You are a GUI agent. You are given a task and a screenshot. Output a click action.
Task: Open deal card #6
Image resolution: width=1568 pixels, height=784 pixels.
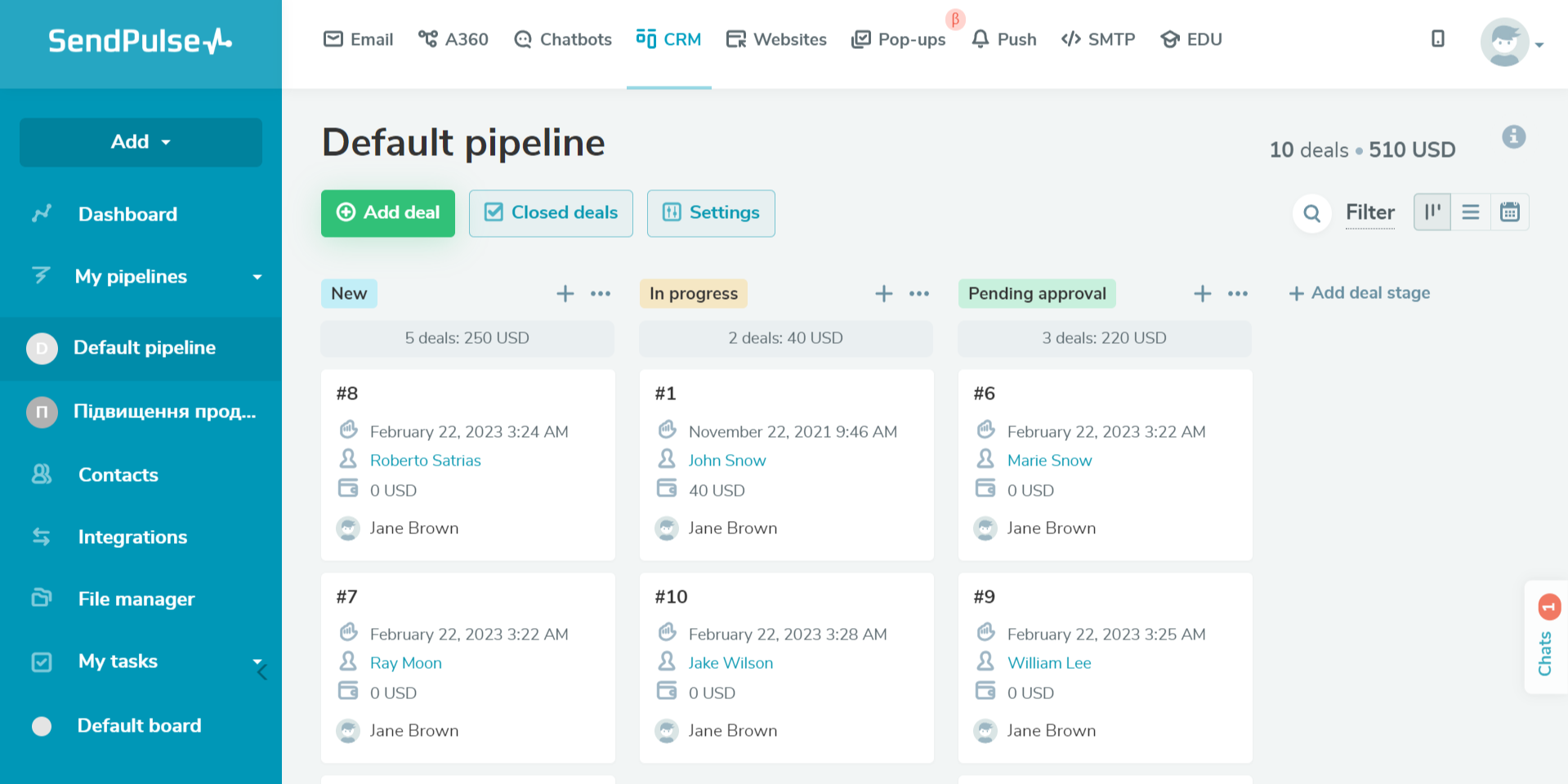1106,465
